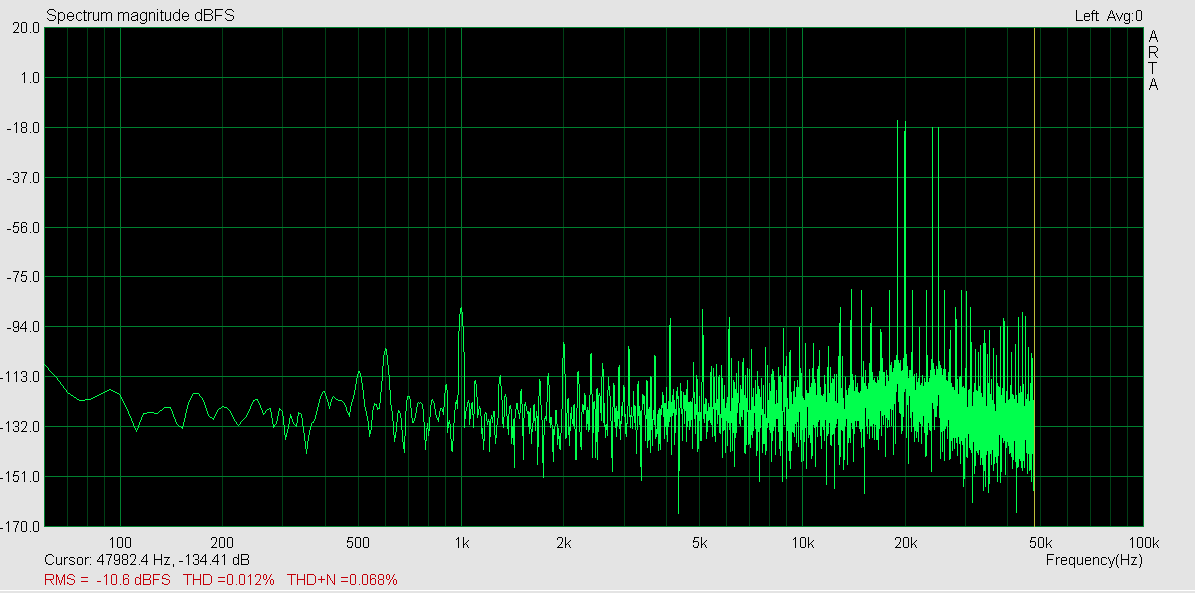Viewport: 1195px width, 593px height.
Task: Click the tallest spectrum peak just below 20 kHz
Action: (x=898, y=122)
